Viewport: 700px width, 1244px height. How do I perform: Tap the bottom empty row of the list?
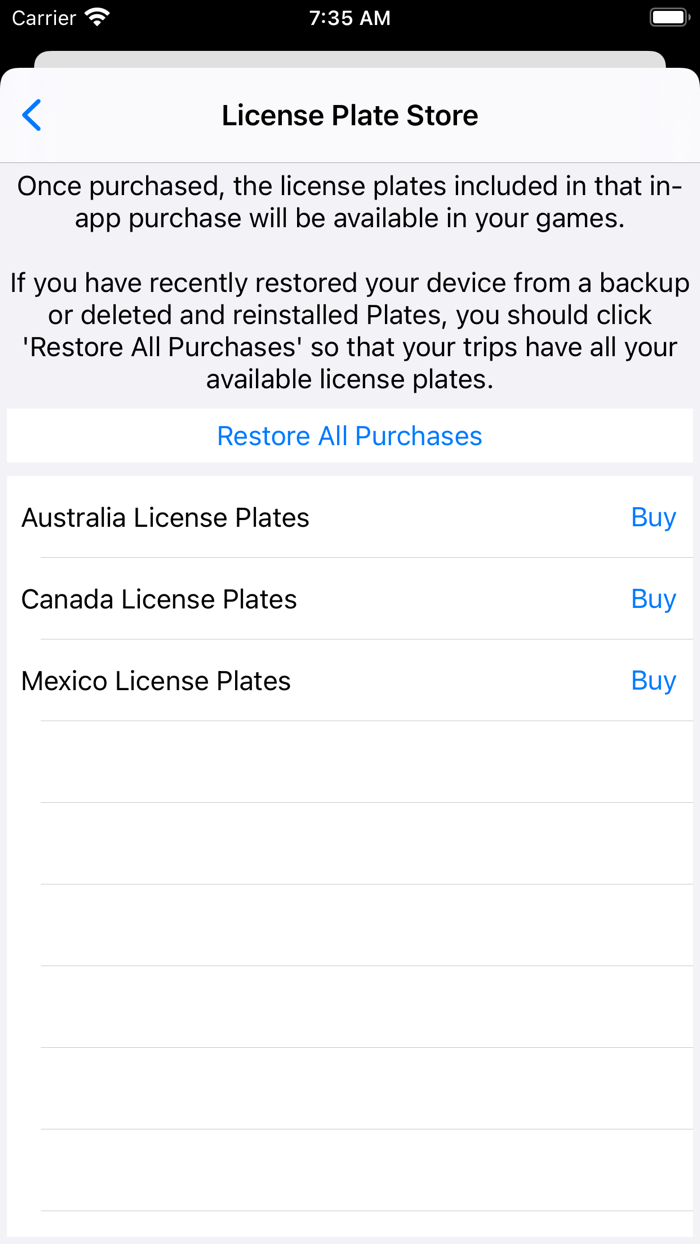[x=349, y=1170]
